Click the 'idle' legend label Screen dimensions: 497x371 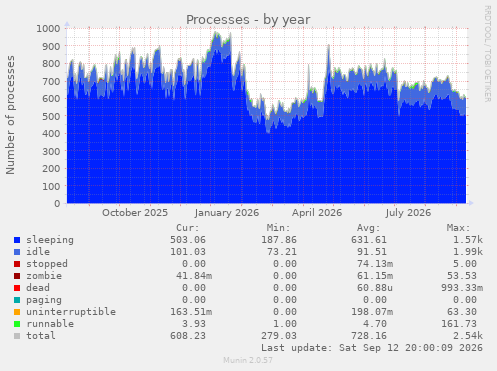tap(38, 252)
